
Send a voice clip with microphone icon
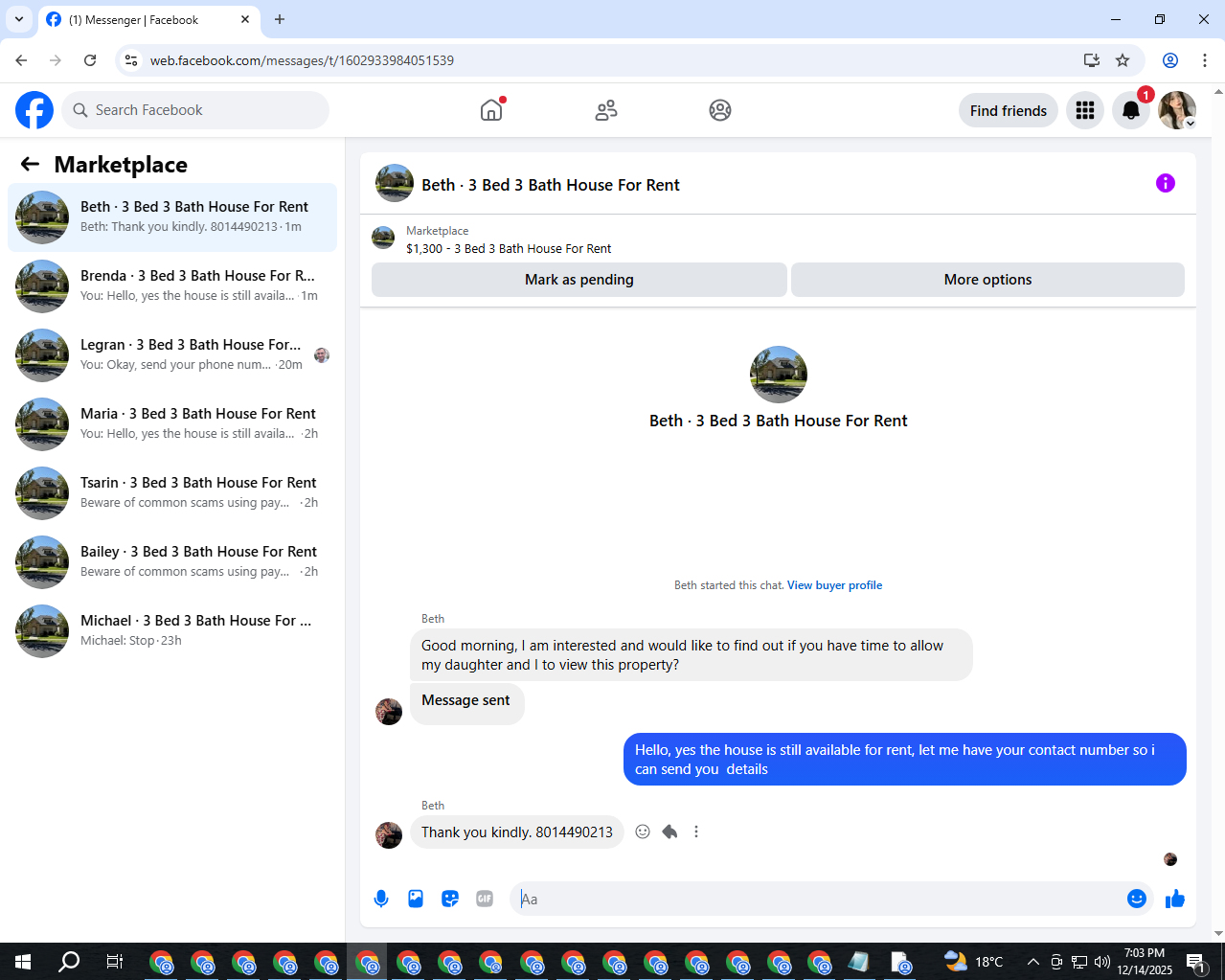tap(381, 899)
